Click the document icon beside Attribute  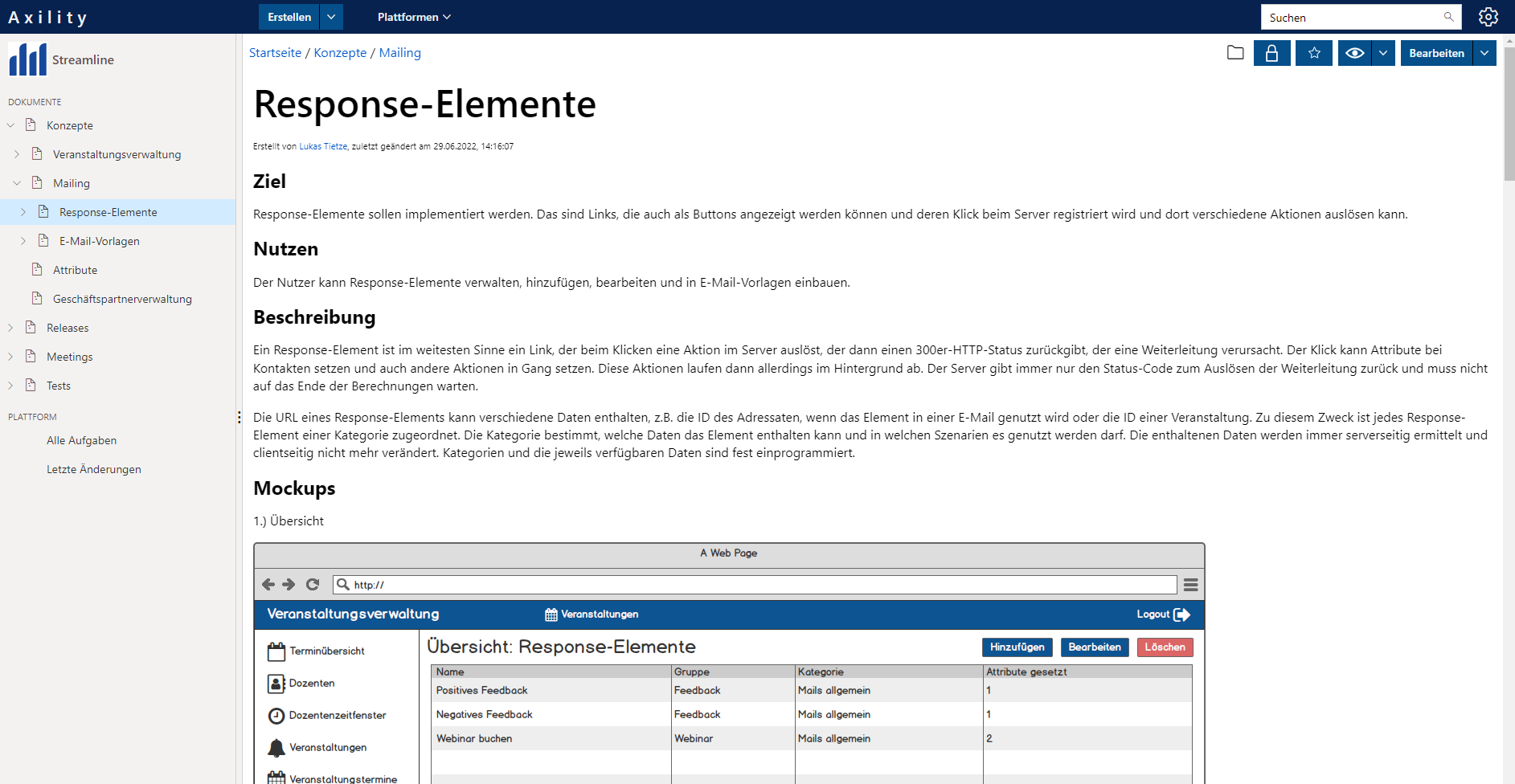pyautogui.click(x=37, y=270)
